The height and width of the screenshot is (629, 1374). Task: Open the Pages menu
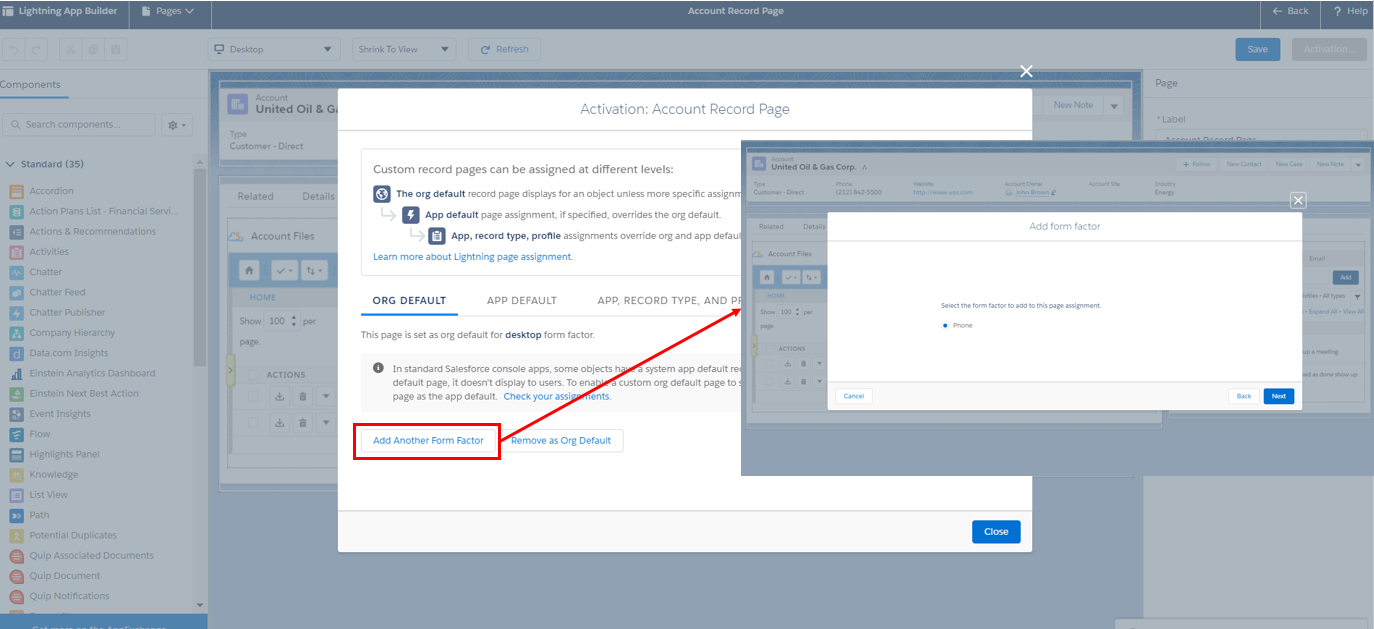pyautogui.click(x=167, y=11)
